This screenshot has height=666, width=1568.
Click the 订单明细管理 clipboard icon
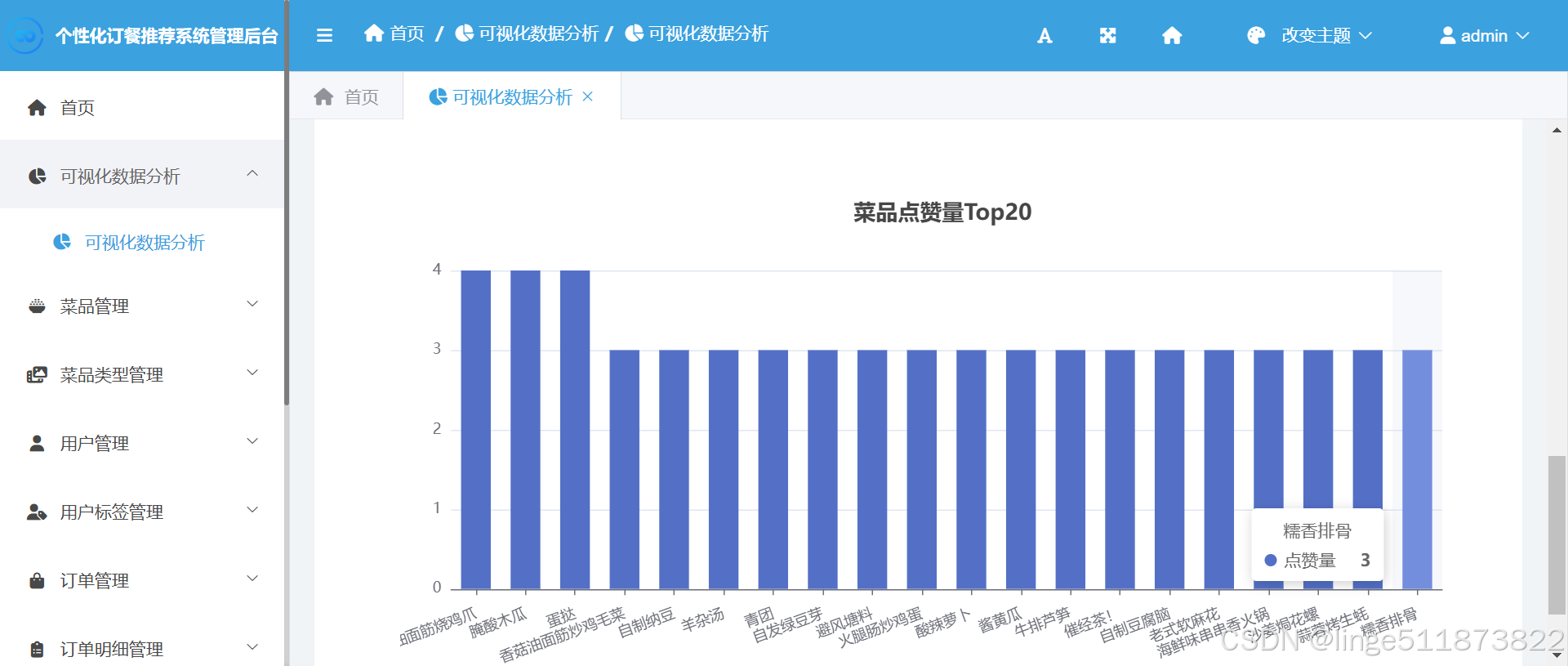tap(37, 650)
